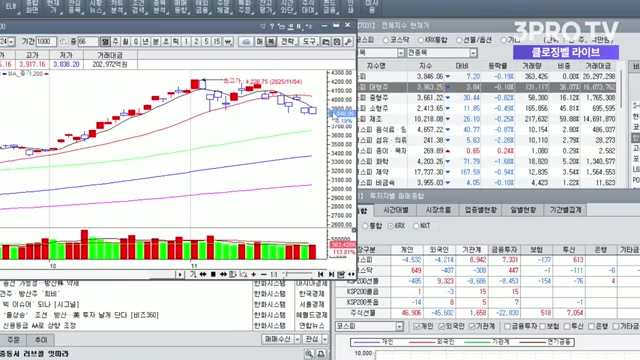Select the NXT radio in investor panel
The height and width of the screenshot is (360, 640).
[416, 226]
